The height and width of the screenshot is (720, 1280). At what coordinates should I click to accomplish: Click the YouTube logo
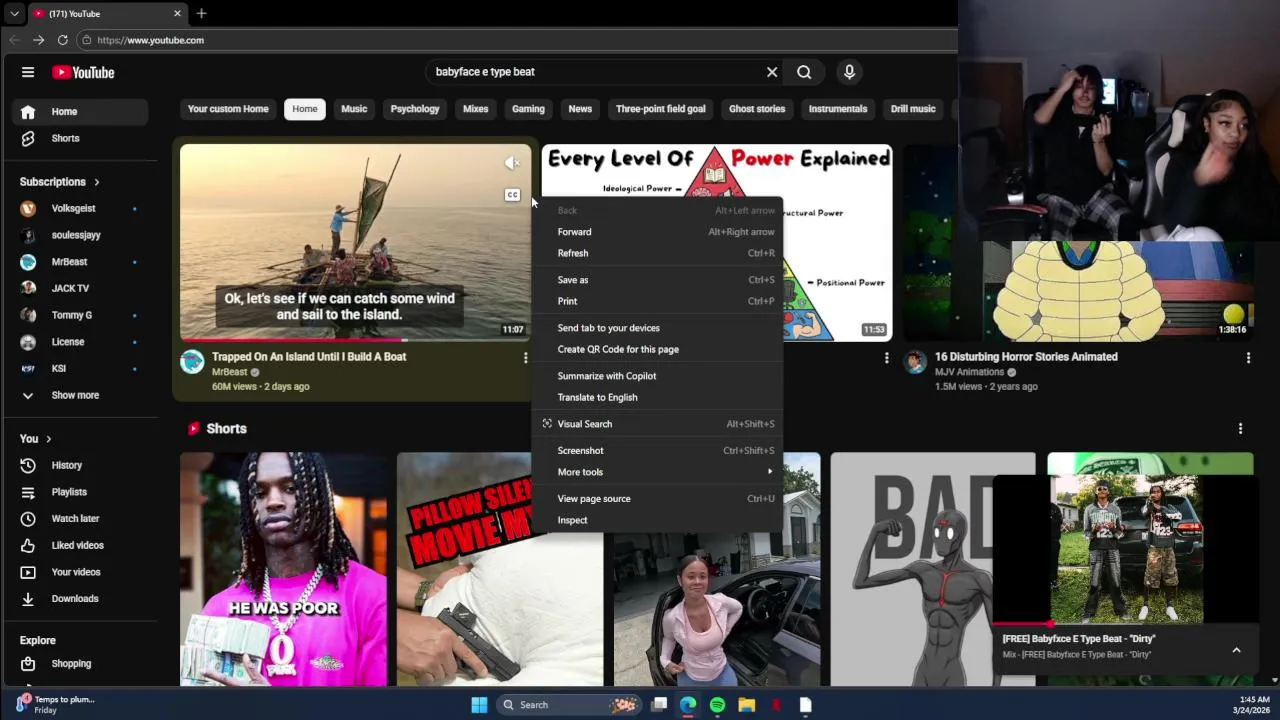pyautogui.click(x=83, y=72)
